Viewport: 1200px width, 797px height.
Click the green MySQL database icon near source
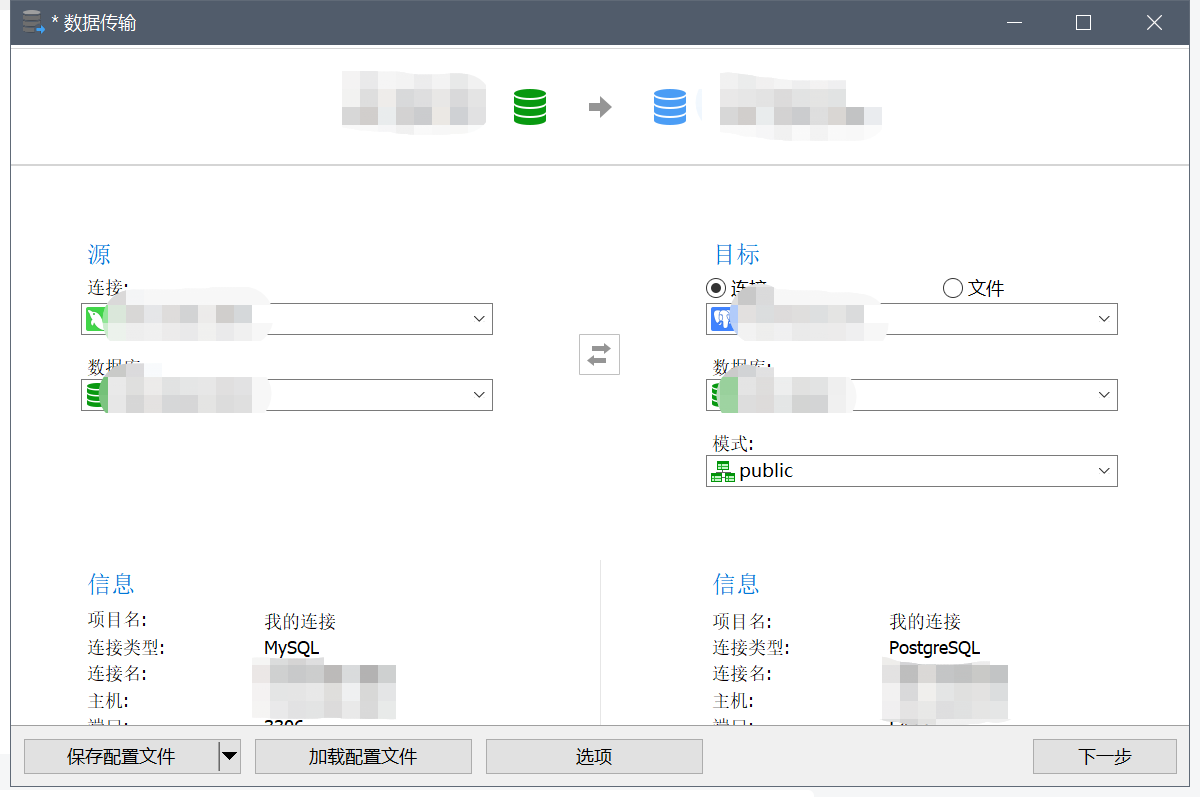528,104
